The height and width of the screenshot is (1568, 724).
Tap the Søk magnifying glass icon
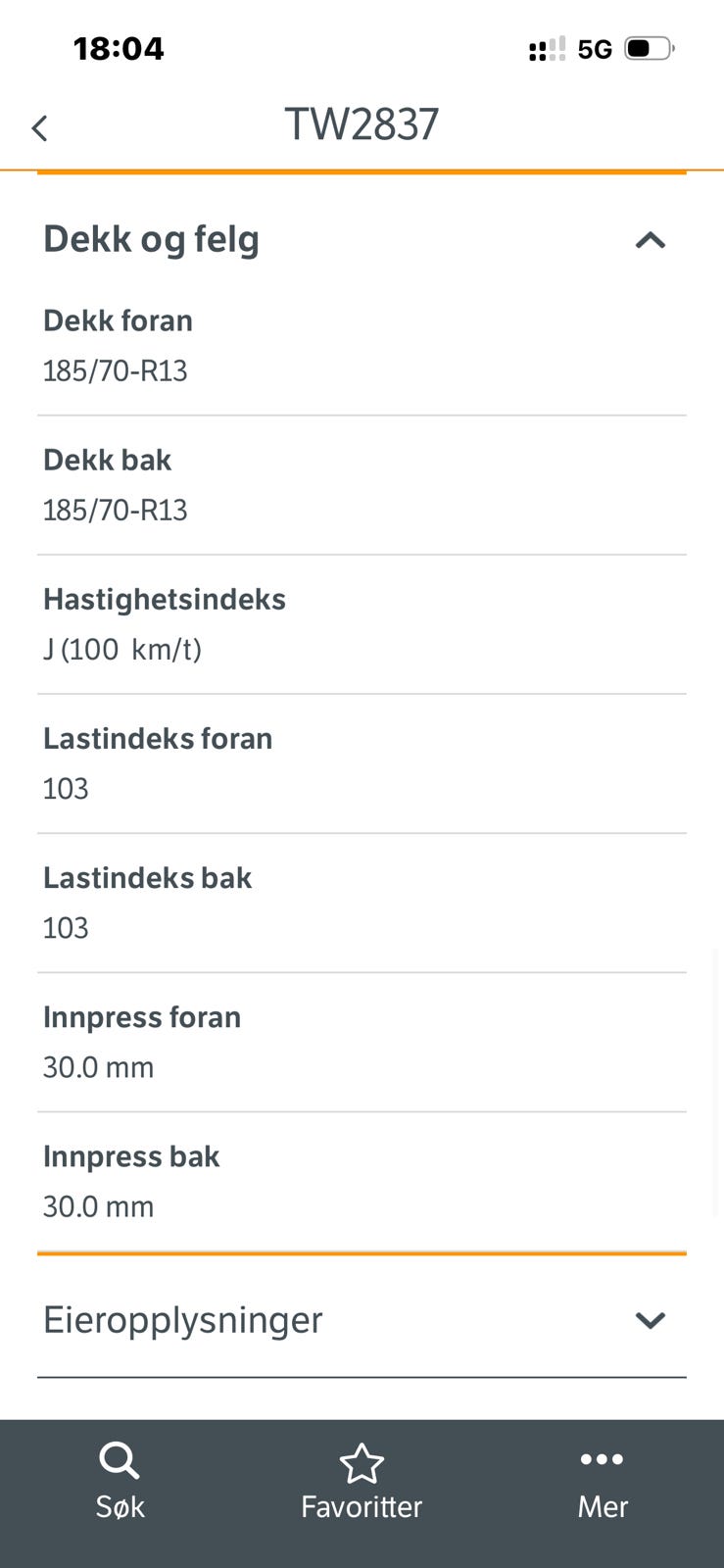click(x=120, y=1461)
